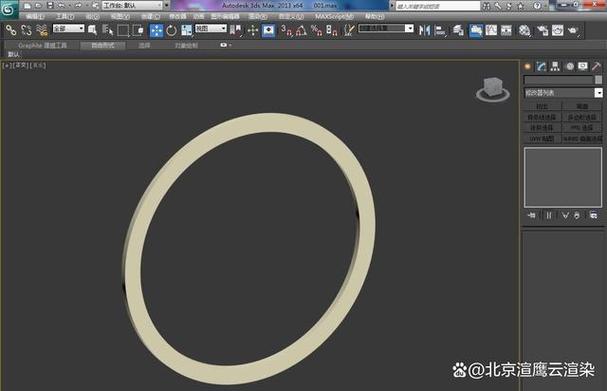This screenshot has height=391, width=607.
Task: Click the object color swatch beside name field
Action: click(x=598, y=80)
